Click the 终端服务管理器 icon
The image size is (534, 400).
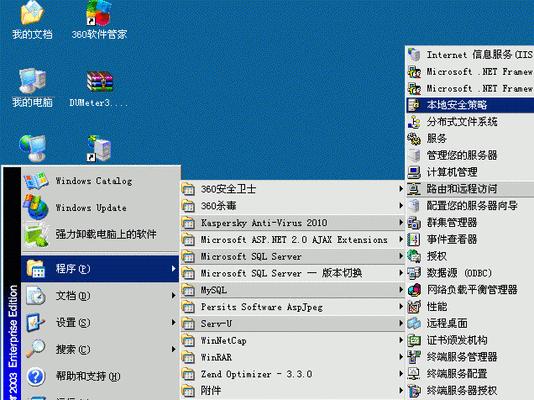pyautogui.click(x=414, y=357)
